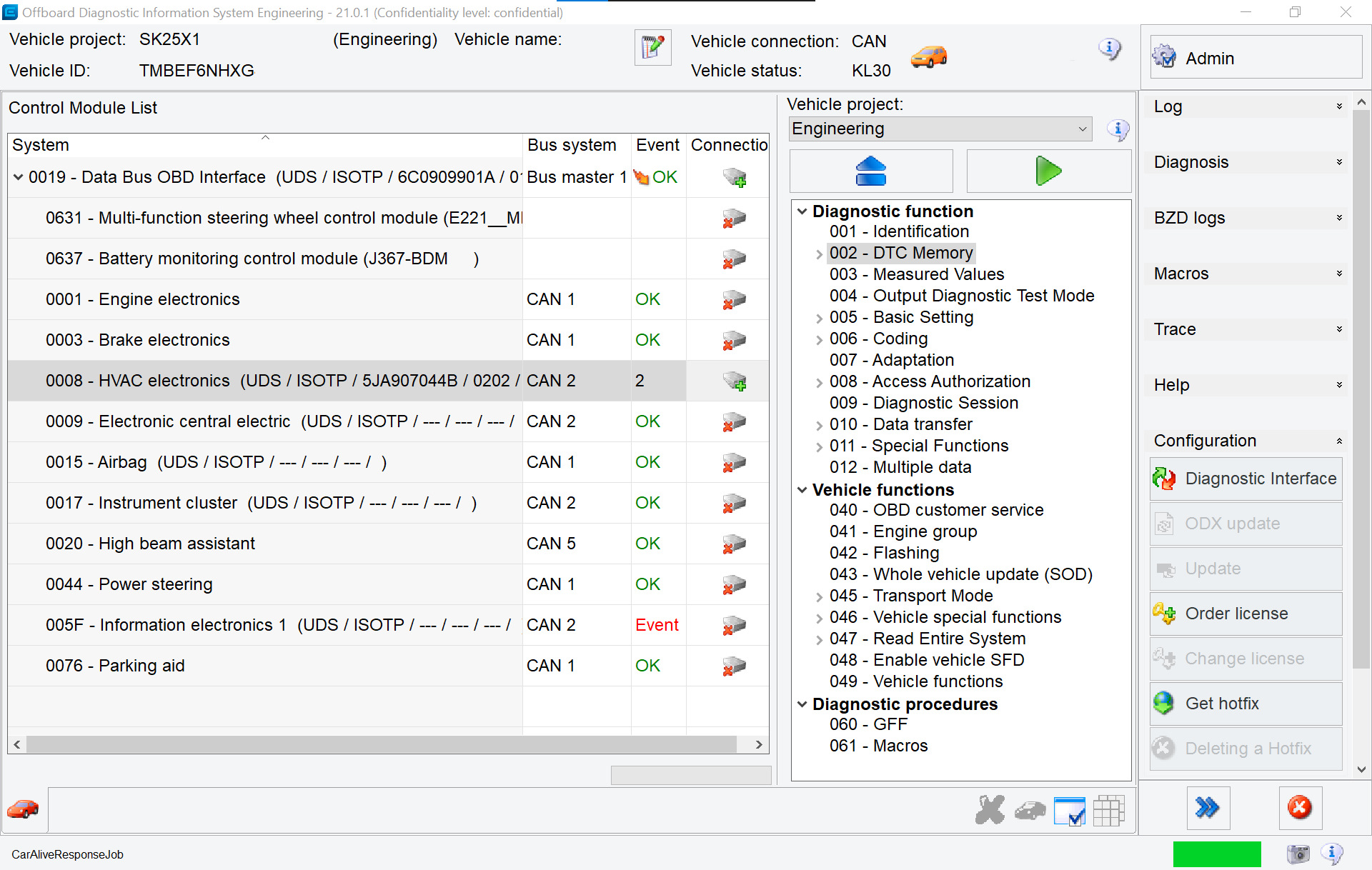Run the selected function with the green play button

pyautogui.click(x=1048, y=171)
